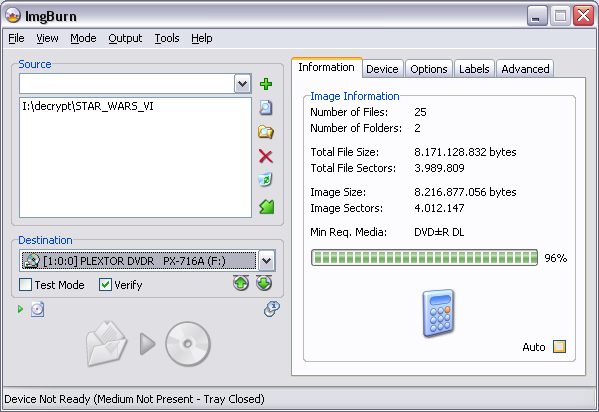Click the recycle bin clear-all icon

[x=266, y=180]
